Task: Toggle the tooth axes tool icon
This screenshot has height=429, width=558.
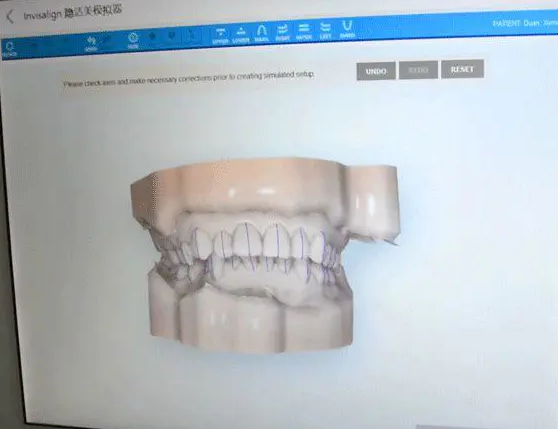Action: (x=91, y=44)
